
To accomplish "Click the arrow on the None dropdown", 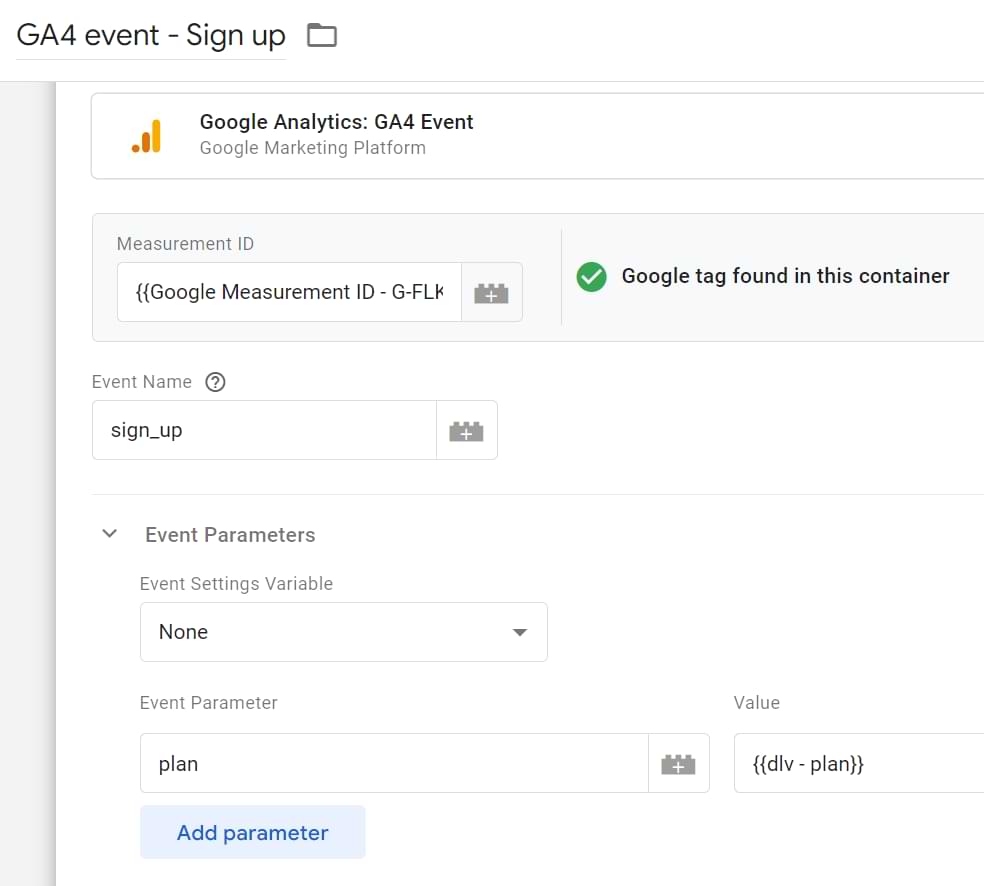I will coord(519,632).
